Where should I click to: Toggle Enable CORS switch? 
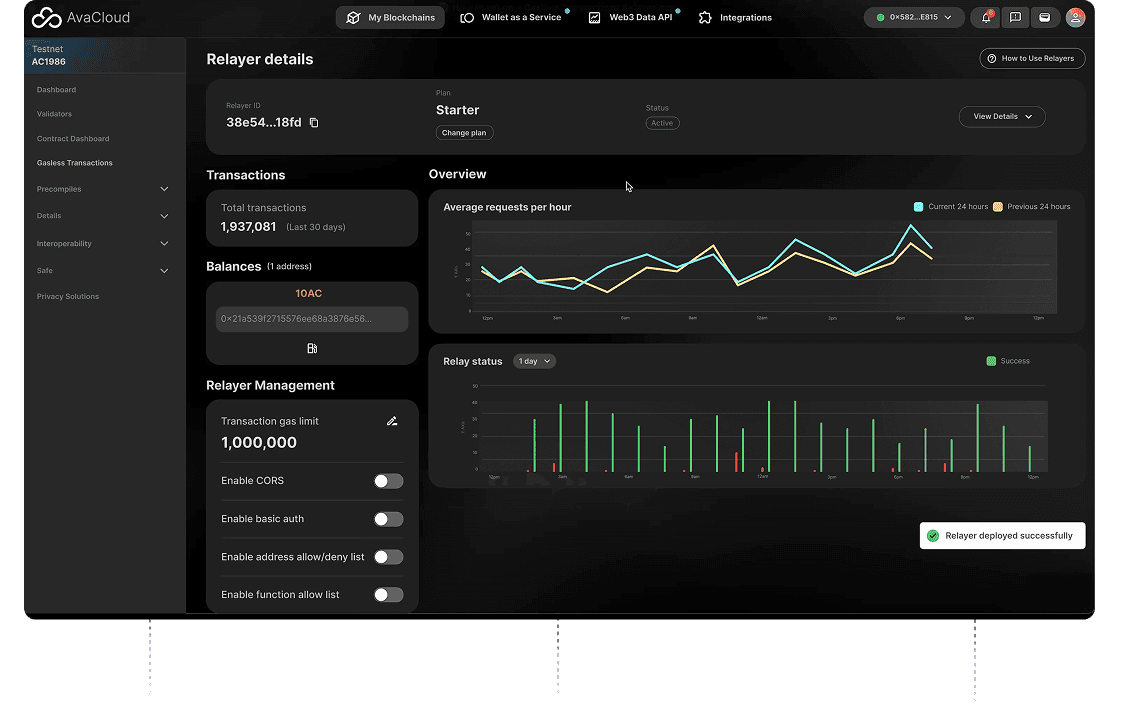click(388, 481)
